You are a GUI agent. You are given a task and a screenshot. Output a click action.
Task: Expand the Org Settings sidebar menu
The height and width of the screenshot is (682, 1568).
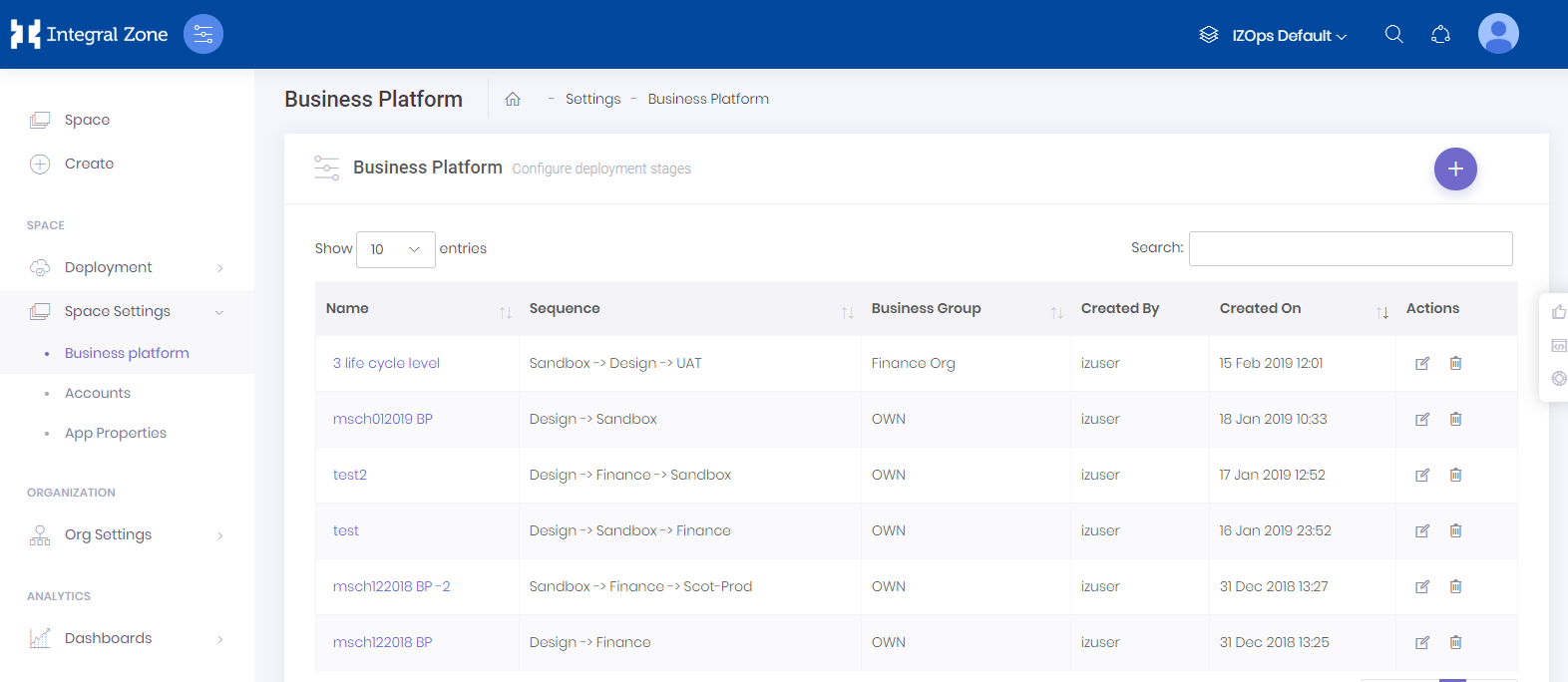tap(127, 534)
